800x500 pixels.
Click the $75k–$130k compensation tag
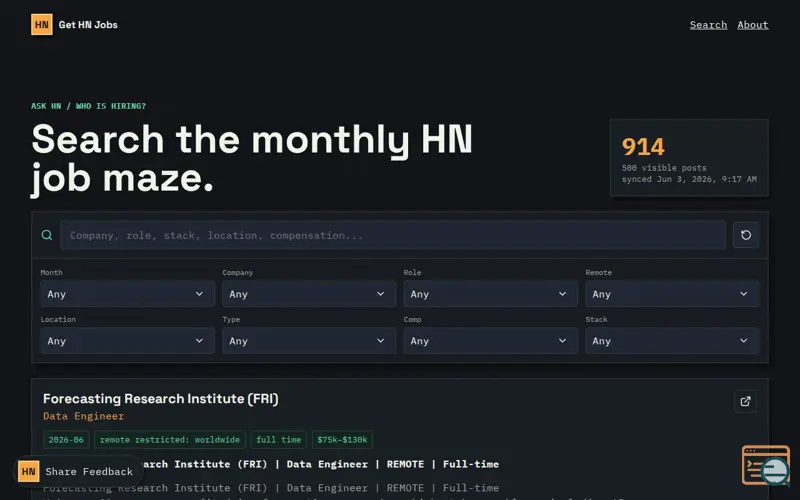pos(342,440)
